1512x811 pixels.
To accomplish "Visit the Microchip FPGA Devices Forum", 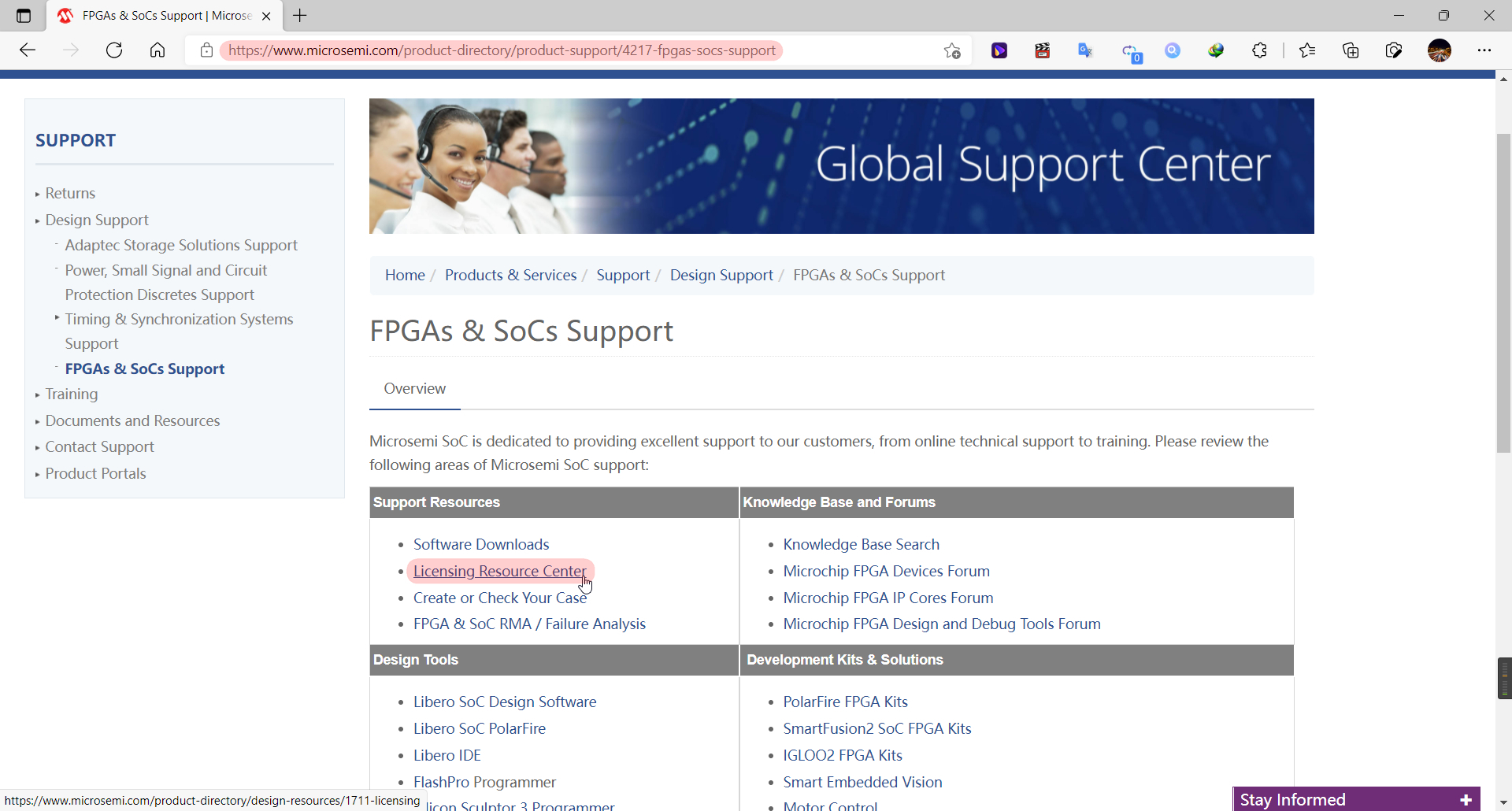I will click(x=886, y=571).
